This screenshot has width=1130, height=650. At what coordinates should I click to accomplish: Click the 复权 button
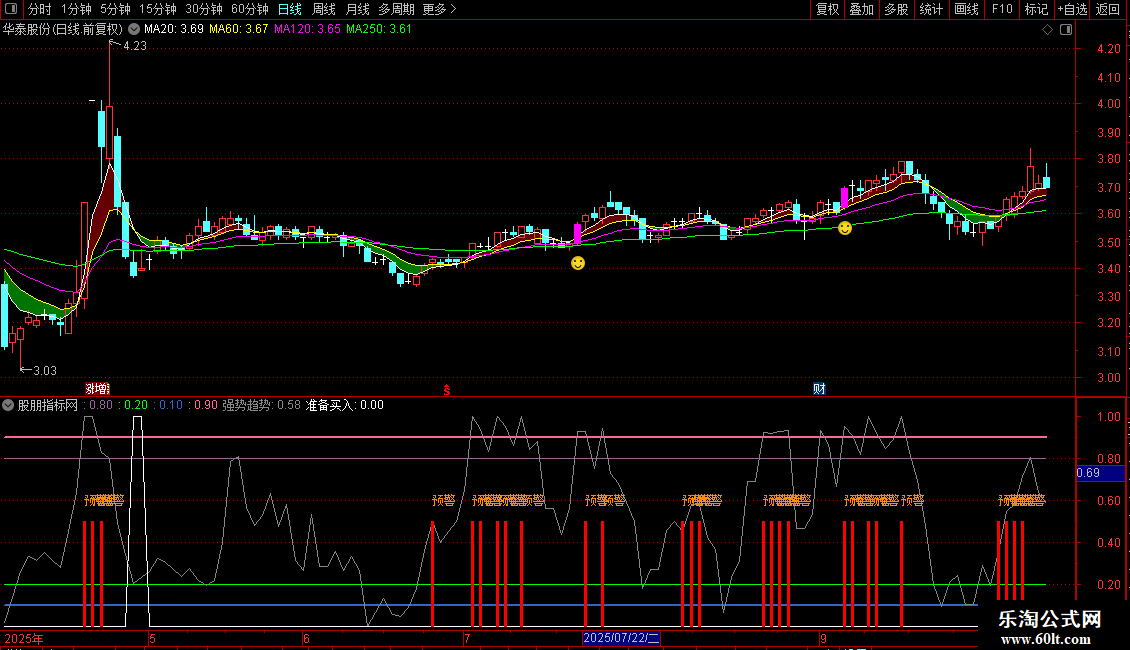(827, 9)
